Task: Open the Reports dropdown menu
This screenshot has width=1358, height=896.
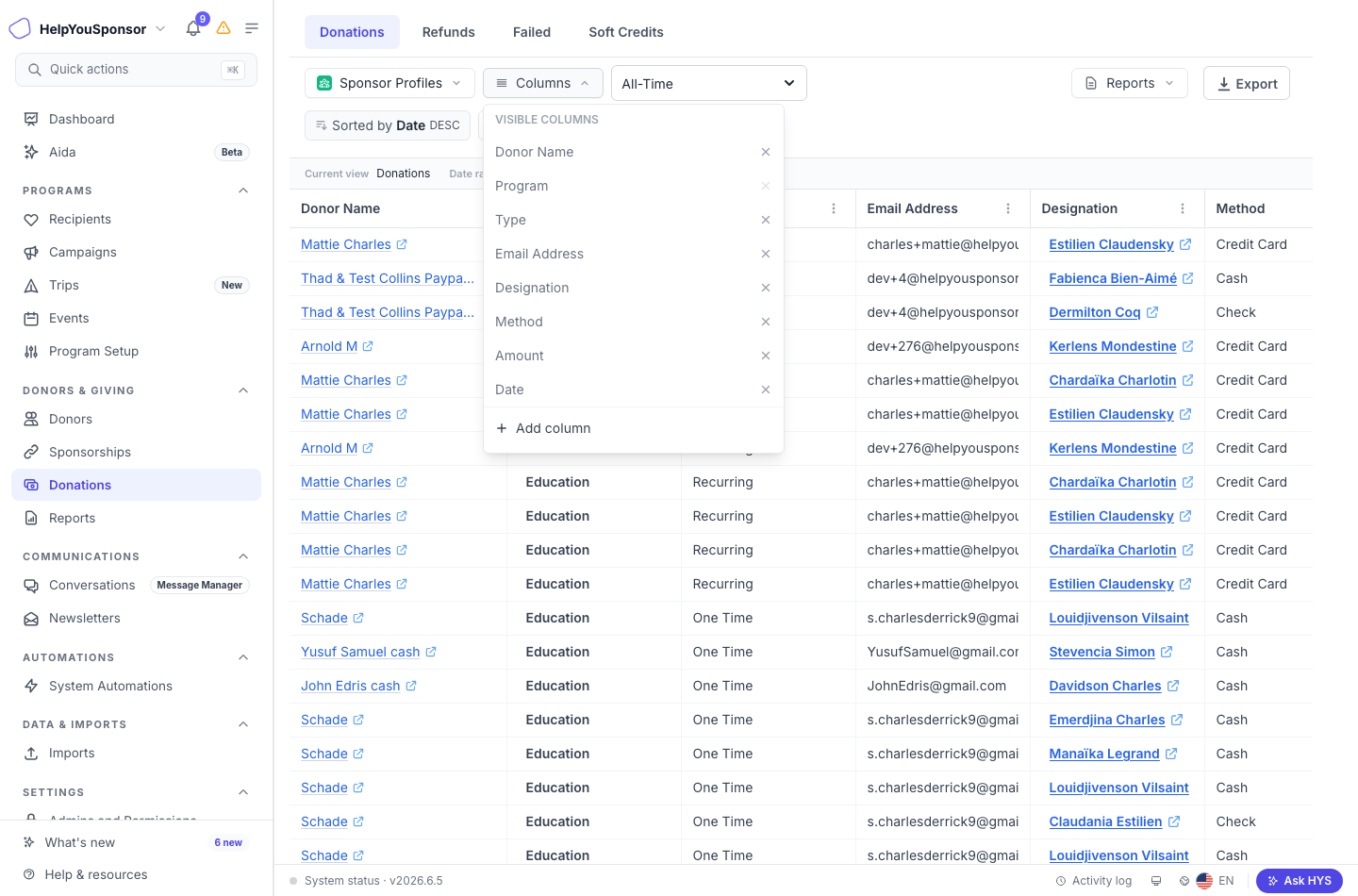Action: (x=1130, y=83)
